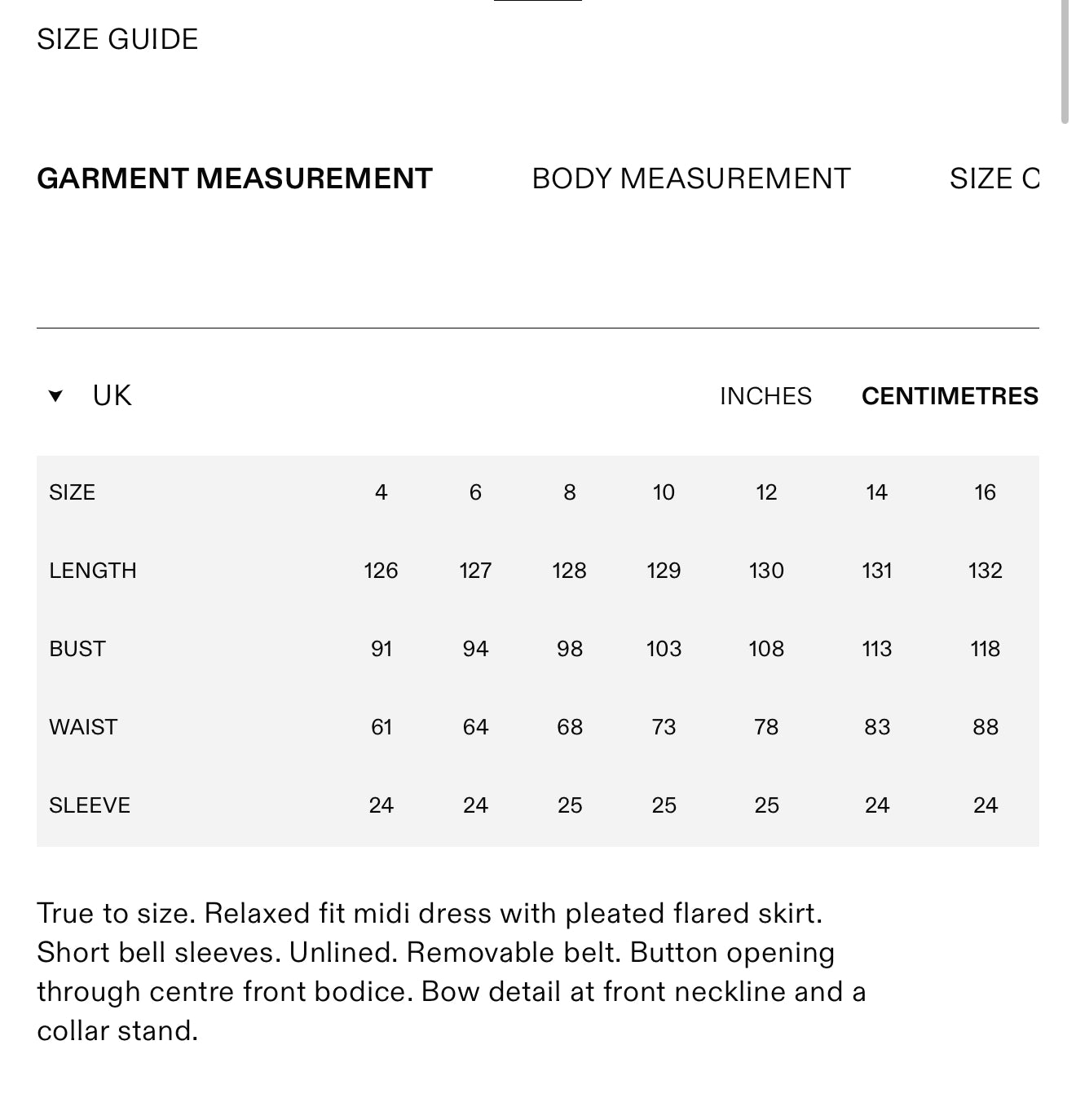Open the Garment Measurement tab
Image resolution: width=1076 pixels, height=1120 pixels.
[235, 179]
